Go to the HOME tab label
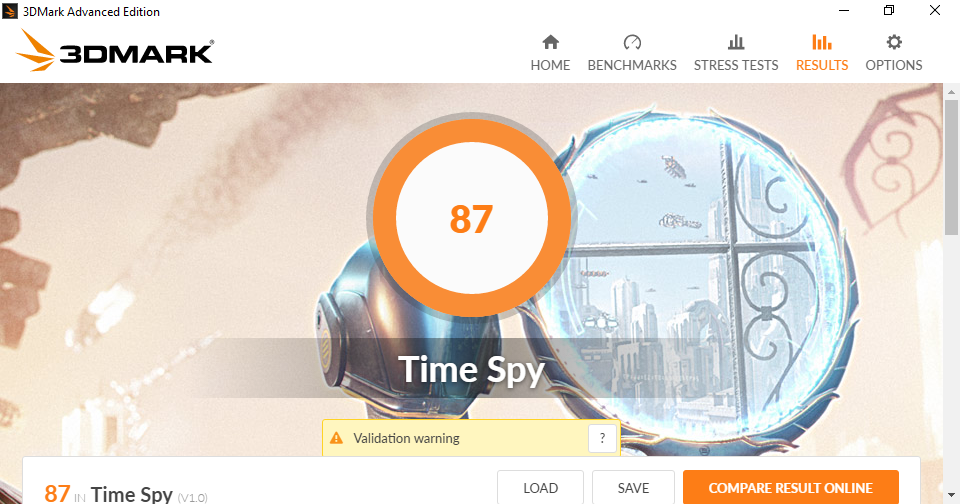960x504 pixels. (x=550, y=65)
